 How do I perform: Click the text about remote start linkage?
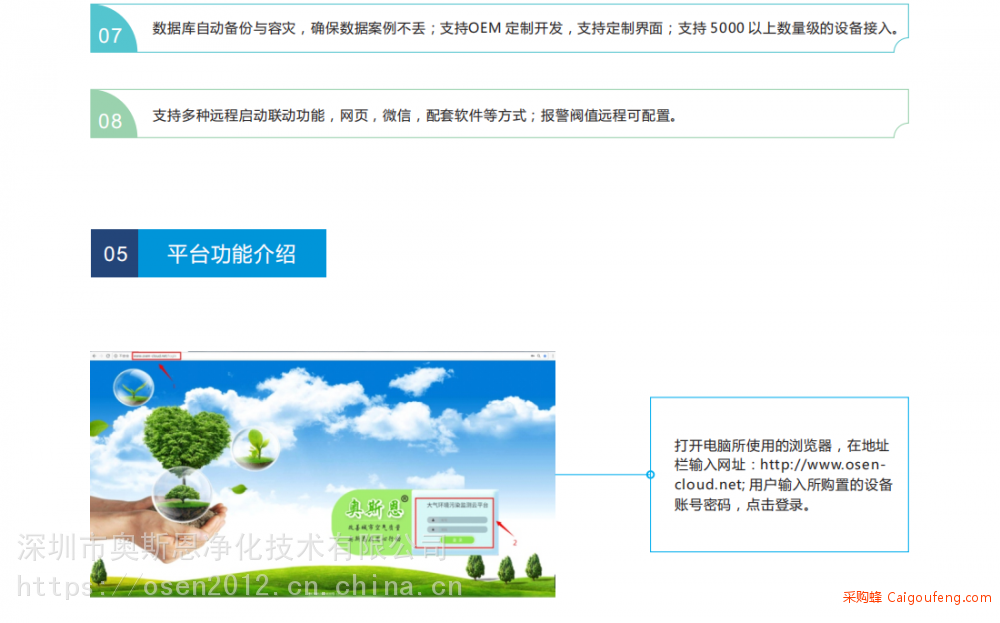415,115
